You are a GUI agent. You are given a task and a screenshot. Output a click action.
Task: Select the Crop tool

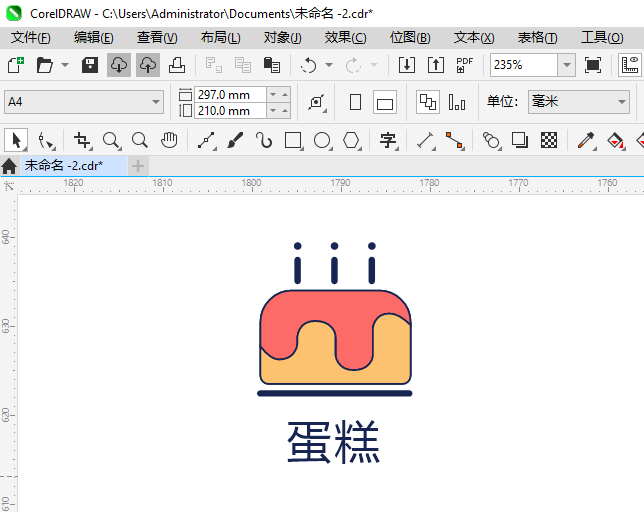click(83, 140)
